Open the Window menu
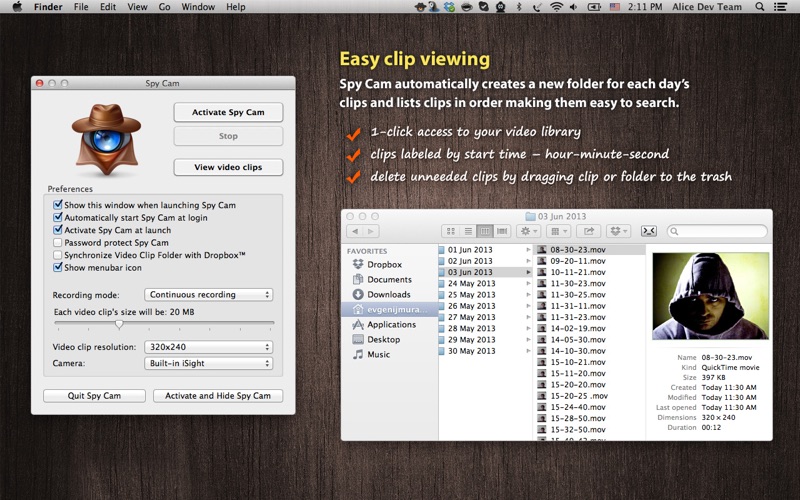800x500 pixels. coord(198,7)
